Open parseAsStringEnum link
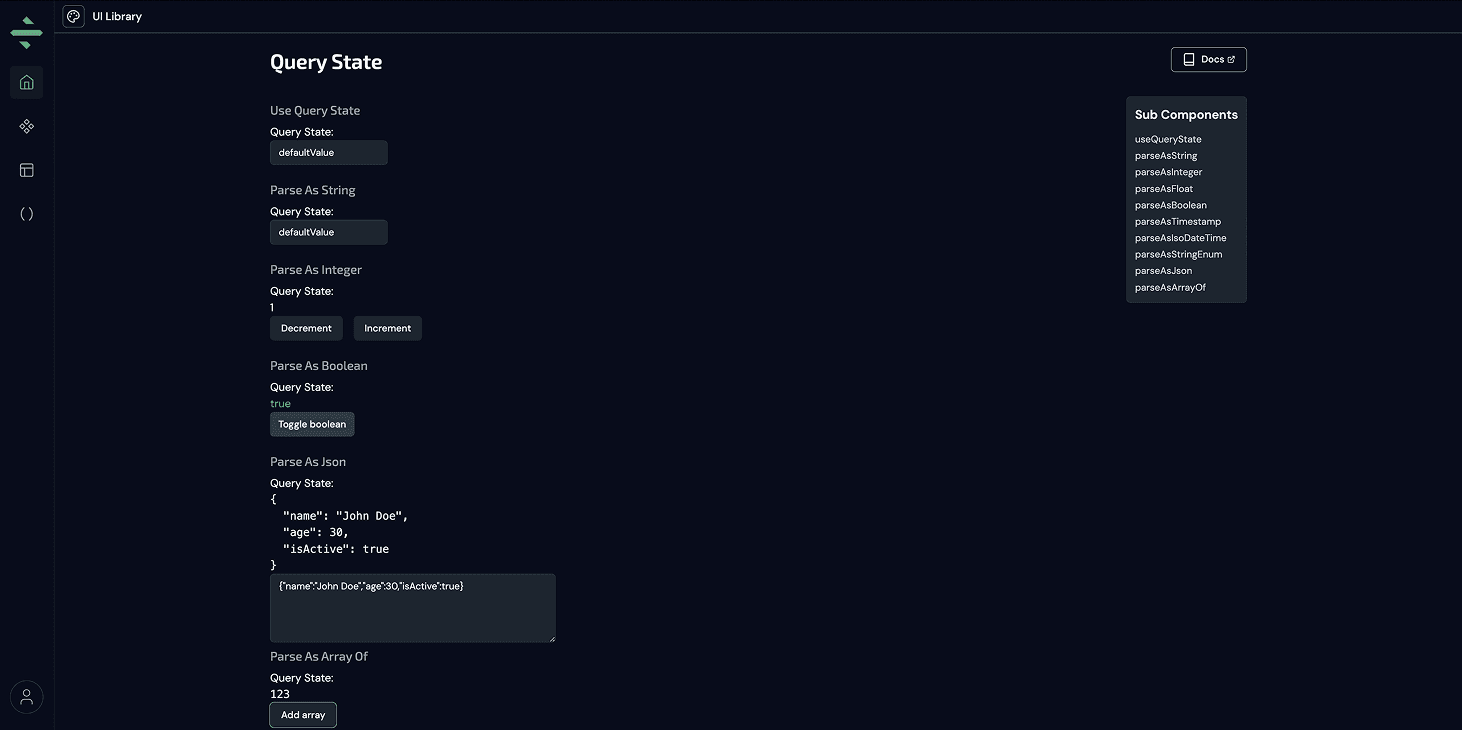This screenshot has width=1462, height=730. pos(1179,254)
